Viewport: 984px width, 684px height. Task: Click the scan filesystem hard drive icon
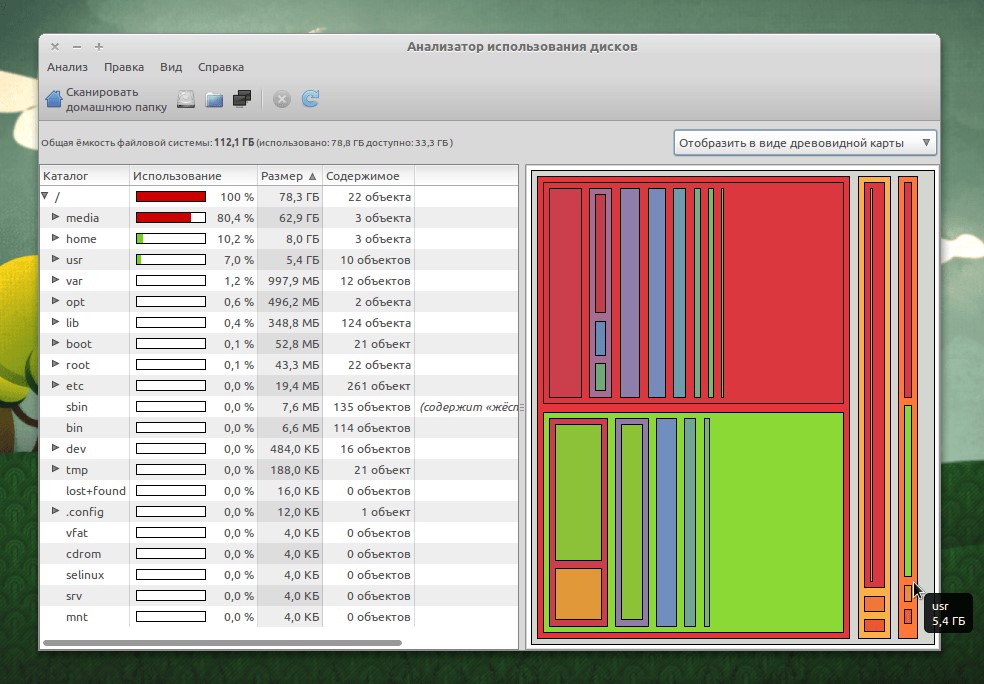tap(186, 99)
